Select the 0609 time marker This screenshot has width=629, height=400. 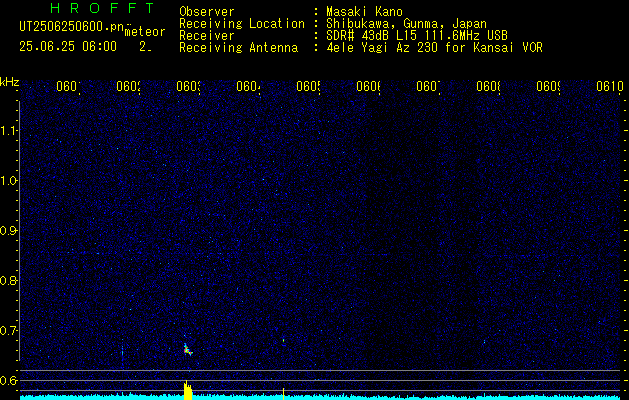[x=548, y=87]
